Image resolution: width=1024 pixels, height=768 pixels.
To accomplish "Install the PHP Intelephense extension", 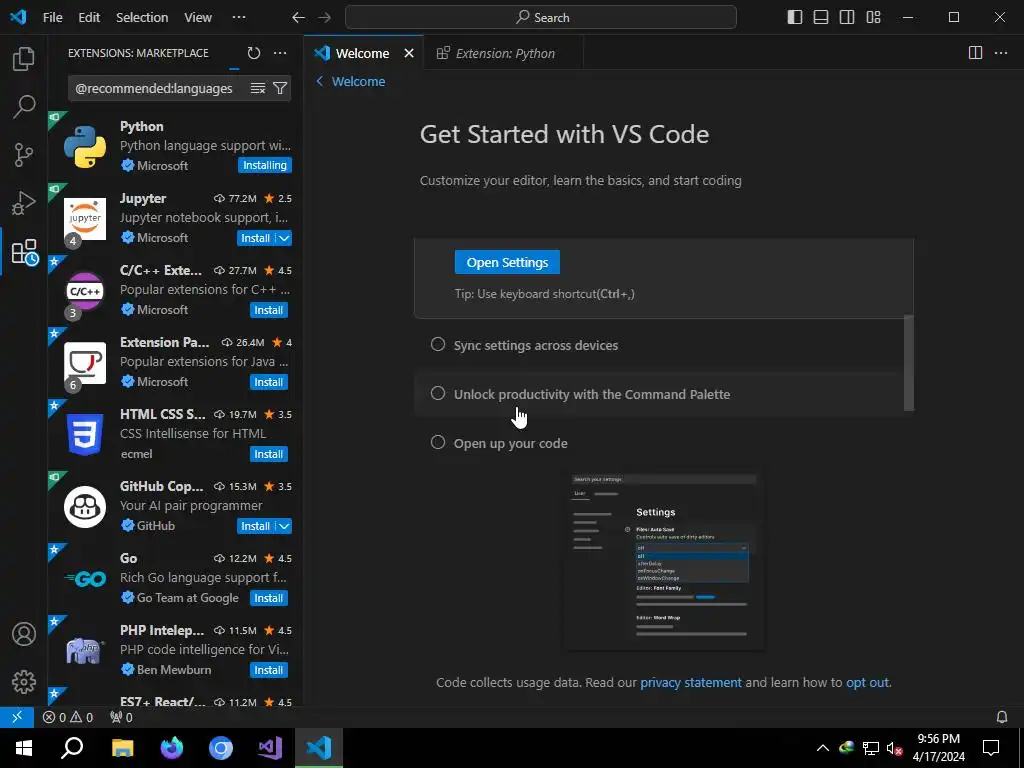I will coord(268,670).
